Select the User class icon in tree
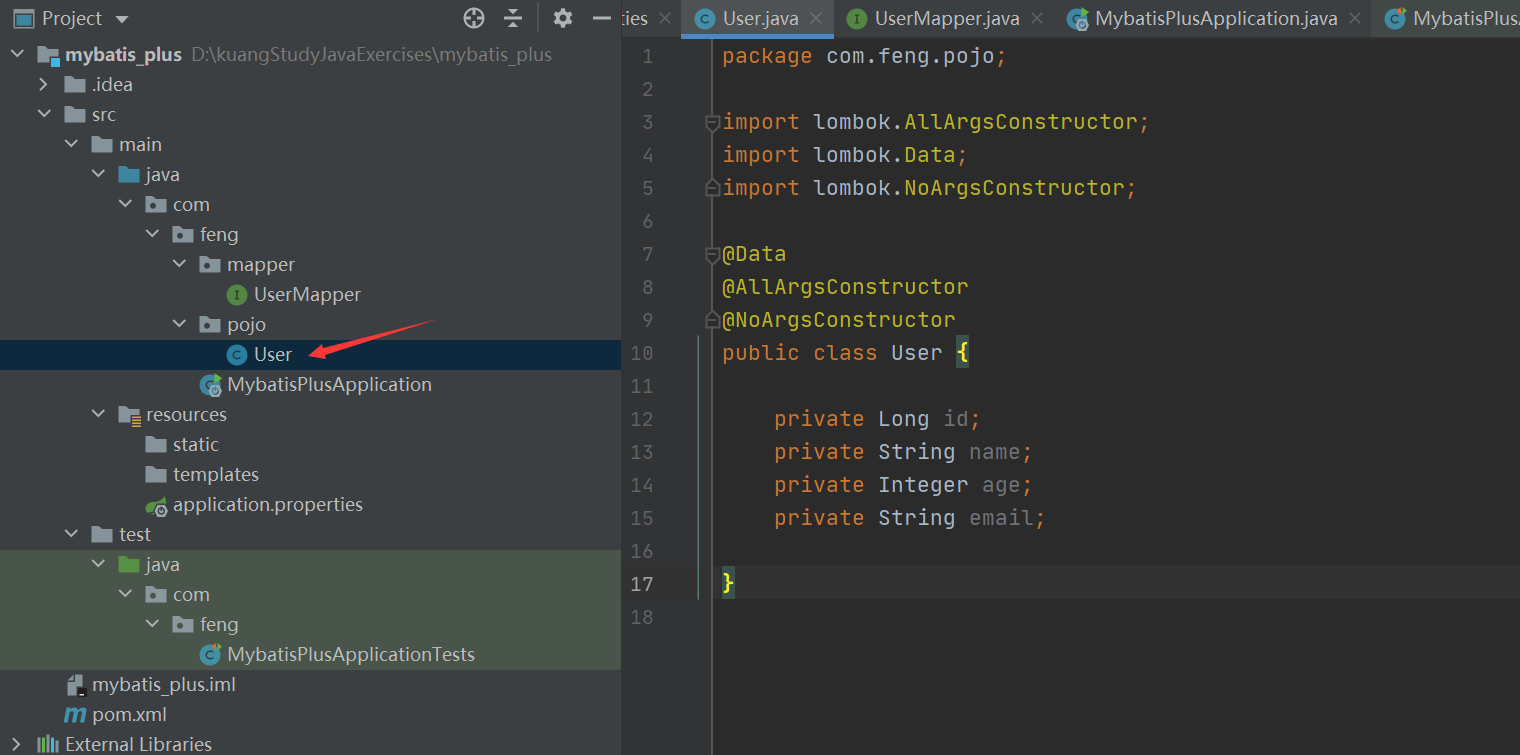Image resolution: width=1520 pixels, height=755 pixels. [237, 354]
